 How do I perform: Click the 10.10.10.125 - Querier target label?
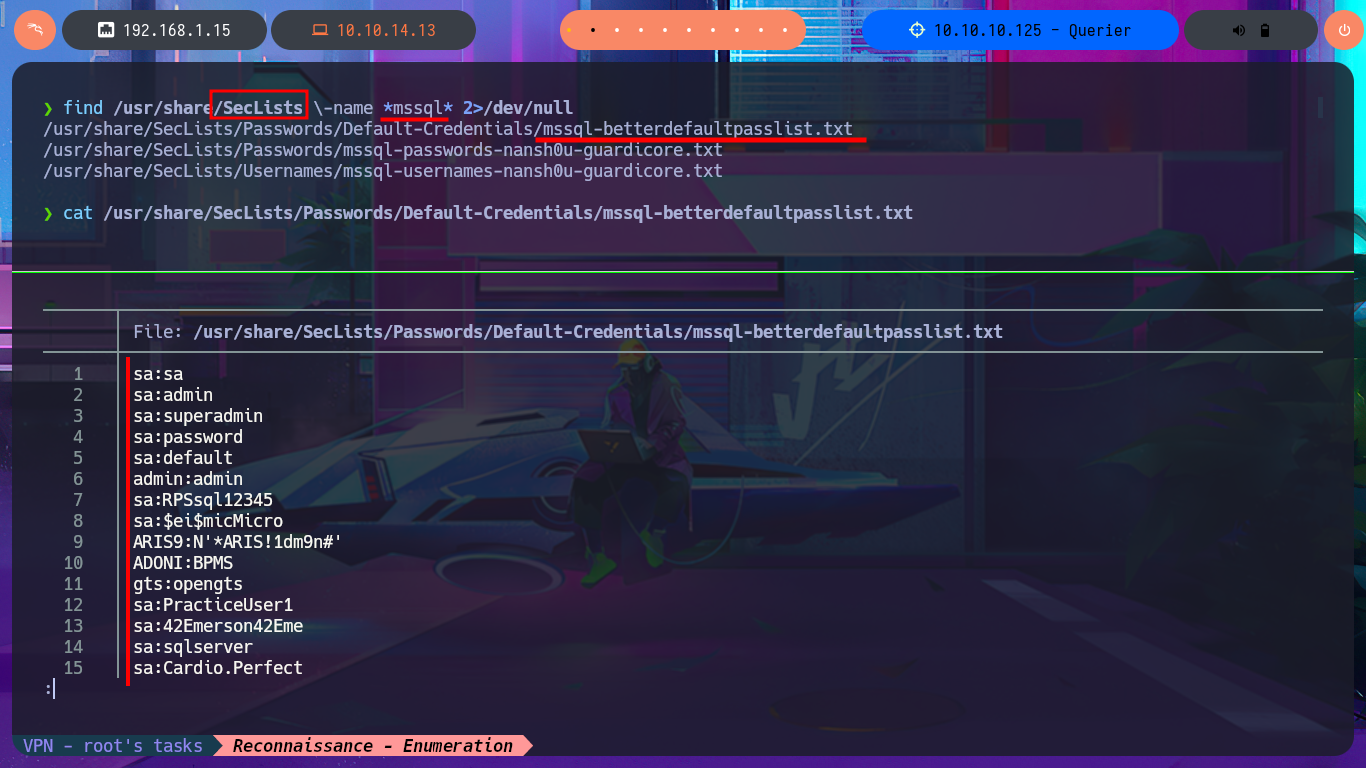pyautogui.click(x=1032, y=30)
